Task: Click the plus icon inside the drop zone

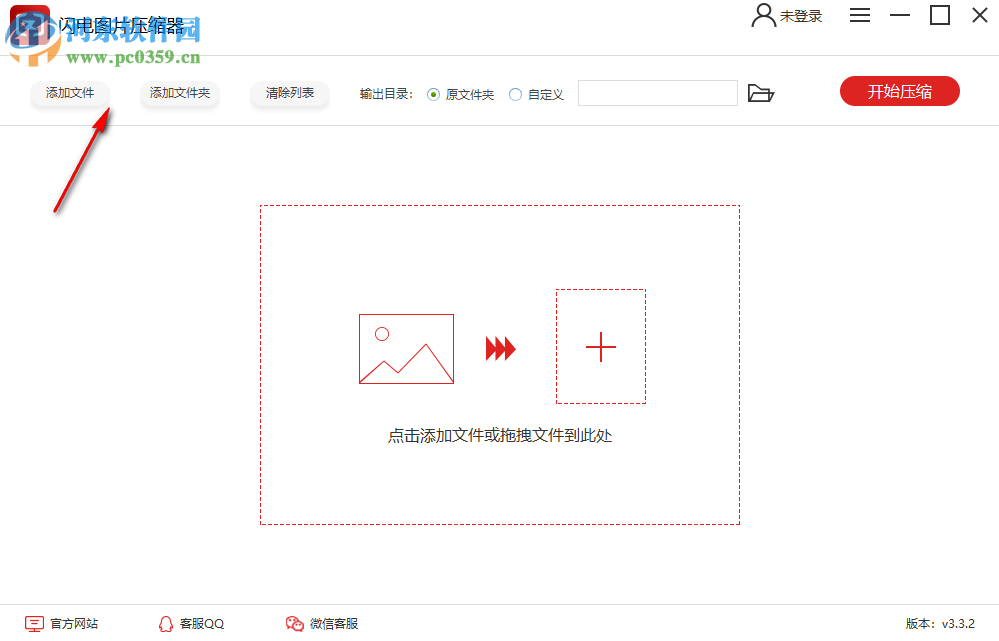Action: 600,347
